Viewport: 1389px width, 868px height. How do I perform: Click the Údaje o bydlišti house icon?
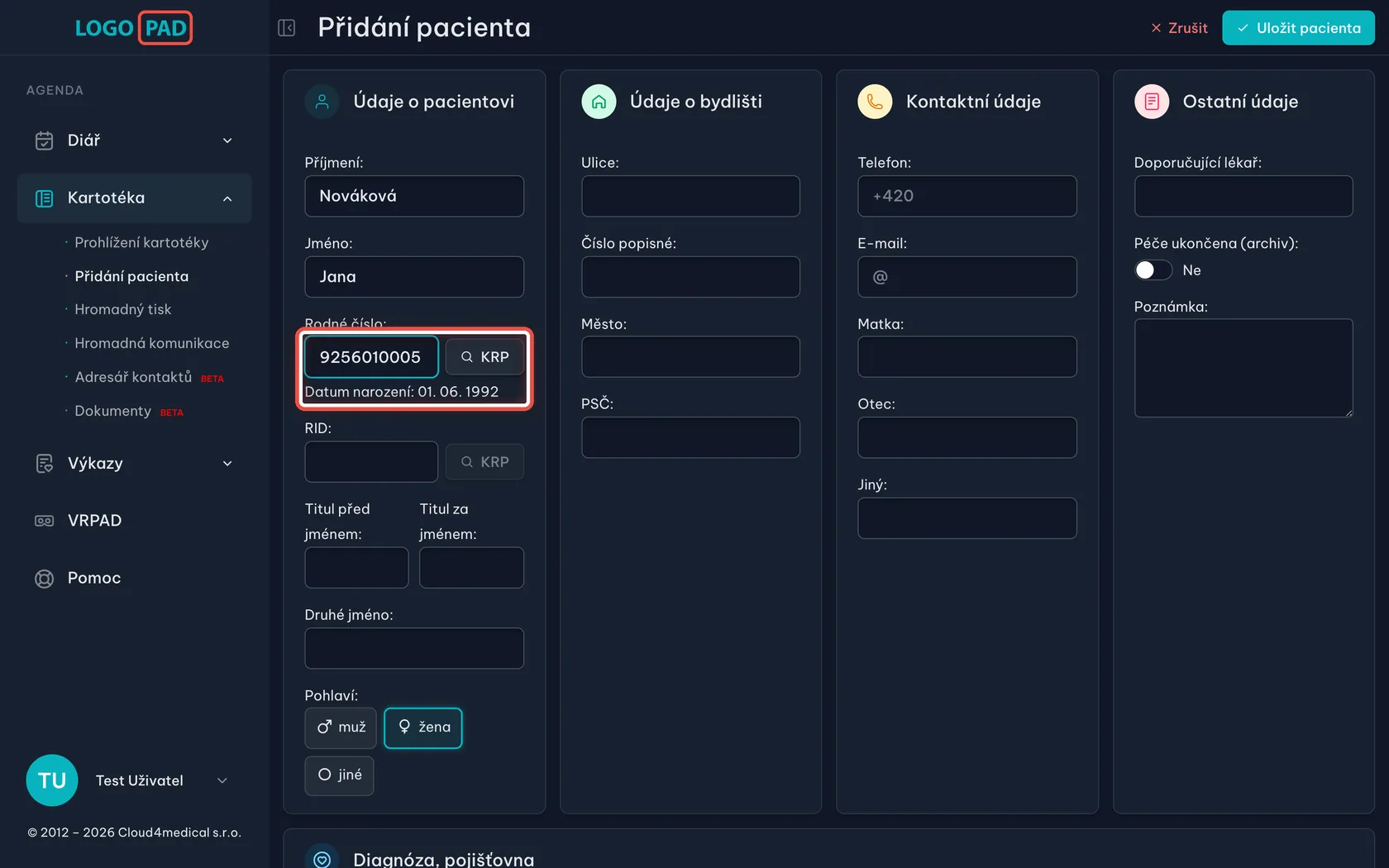(x=599, y=102)
